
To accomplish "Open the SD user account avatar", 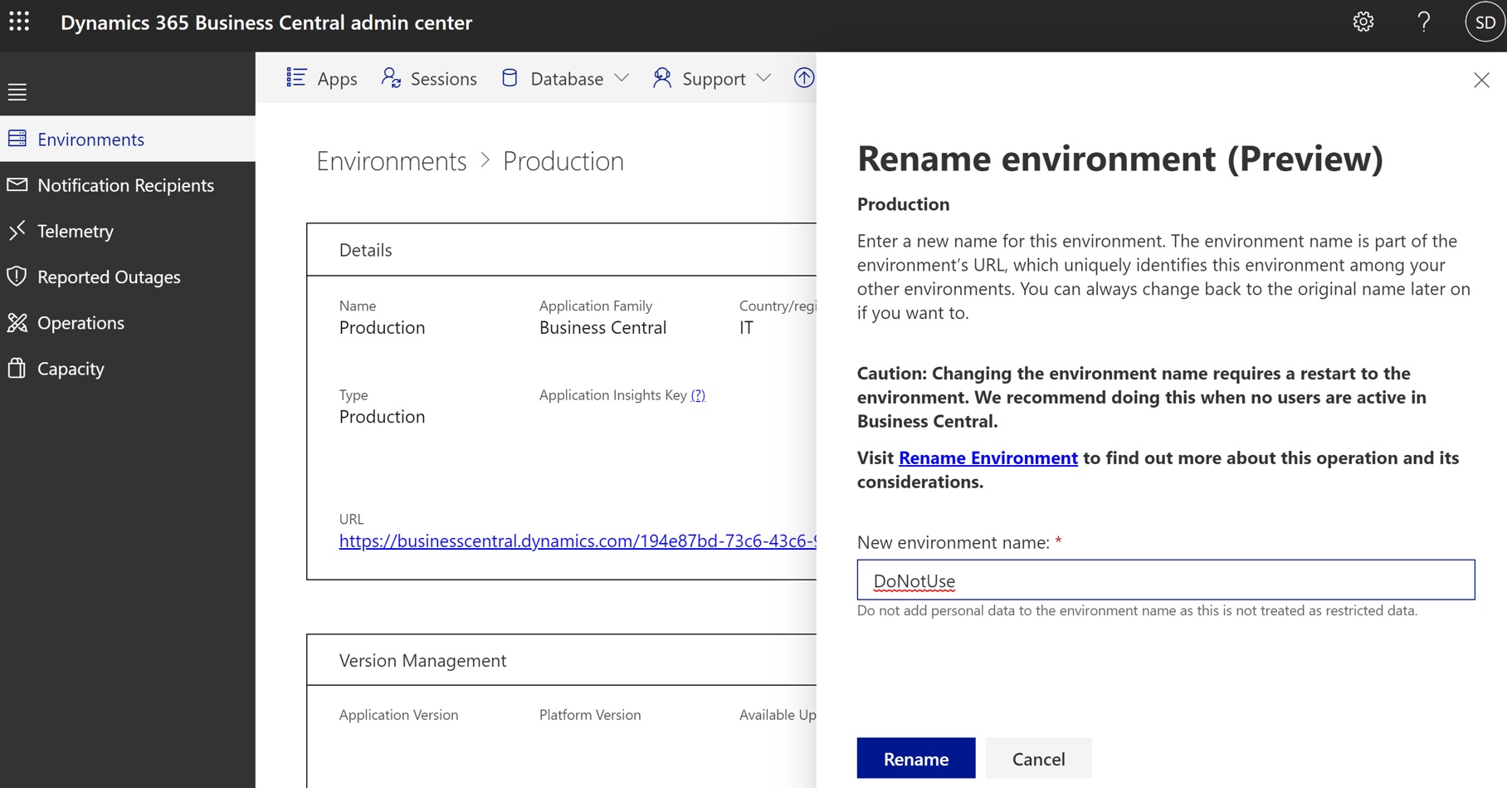I will click(x=1485, y=22).
